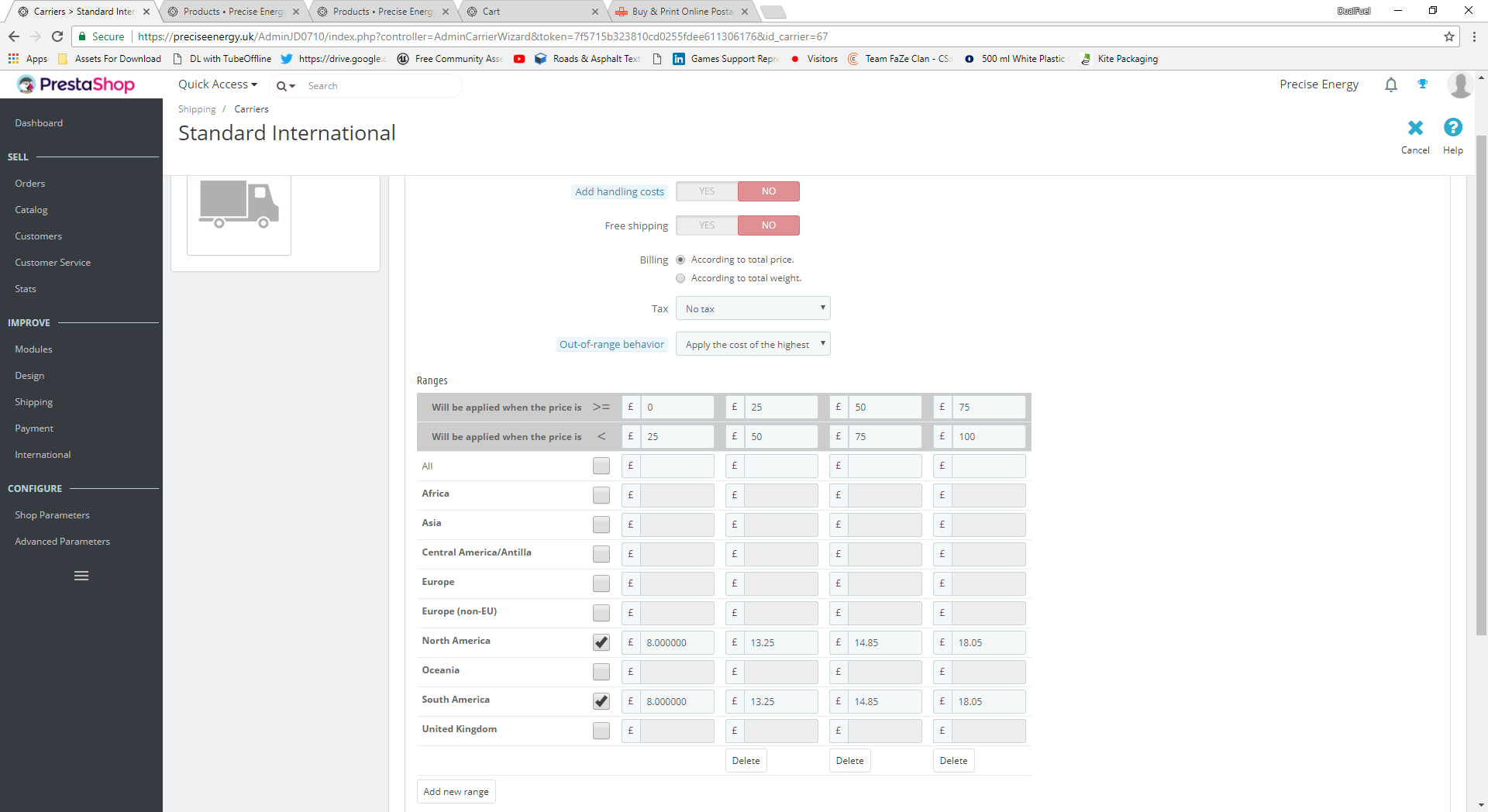Set Add handling costs to YES
This screenshot has width=1488, height=812.
click(707, 191)
